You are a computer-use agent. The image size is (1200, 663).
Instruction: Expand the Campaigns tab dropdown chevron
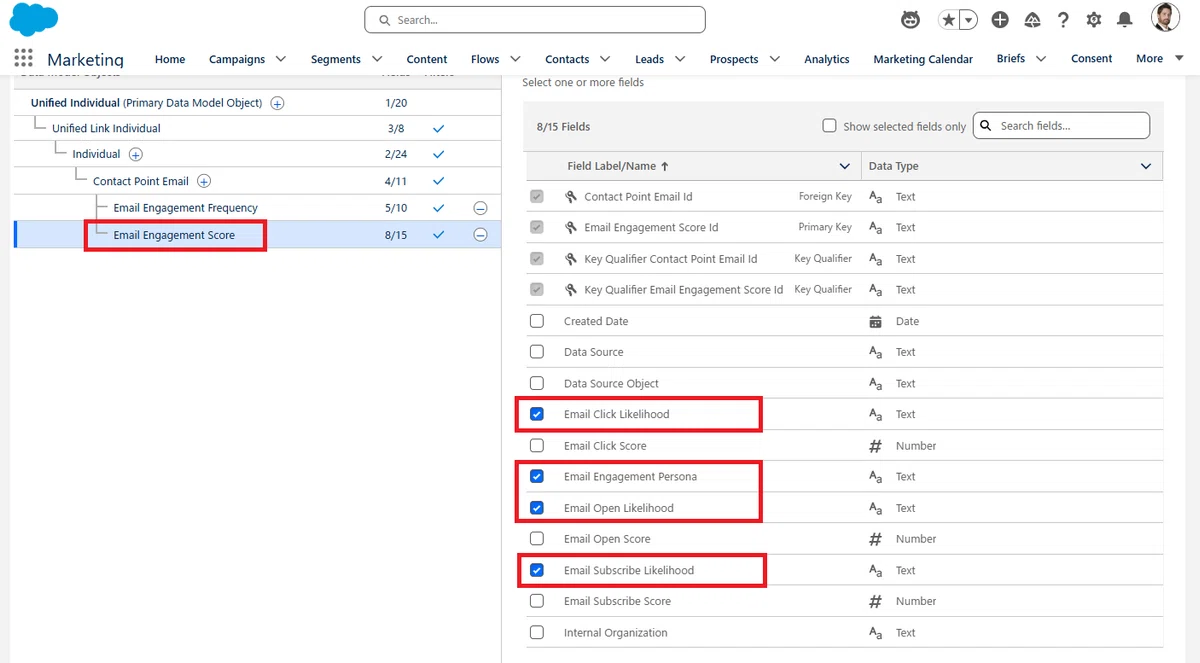pyautogui.click(x=281, y=59)
